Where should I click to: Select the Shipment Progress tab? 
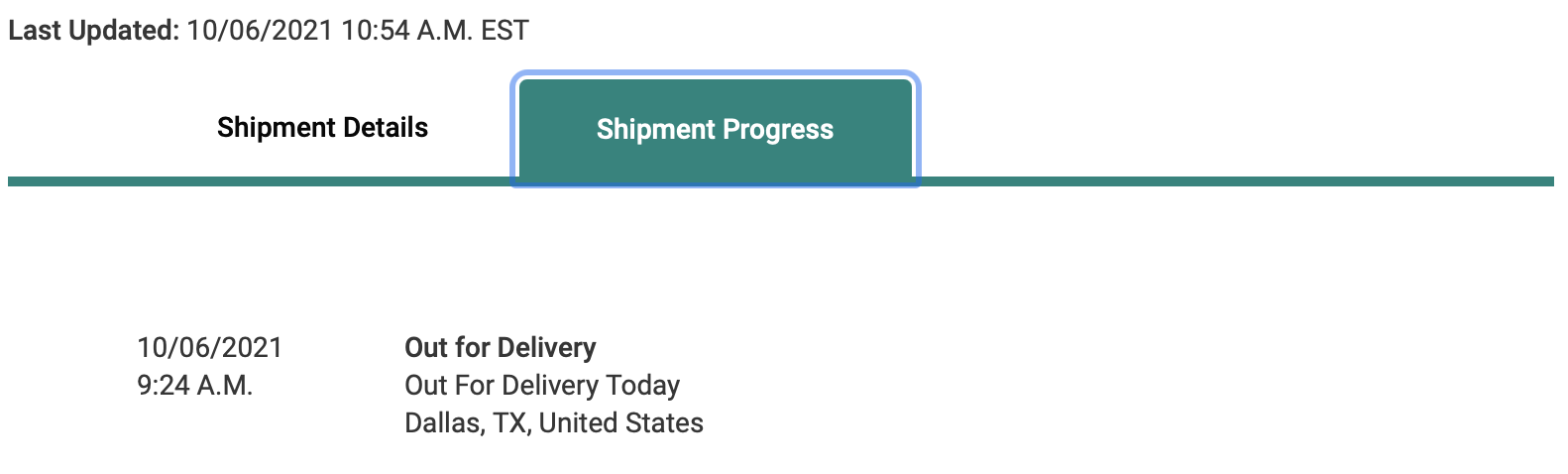715,129
